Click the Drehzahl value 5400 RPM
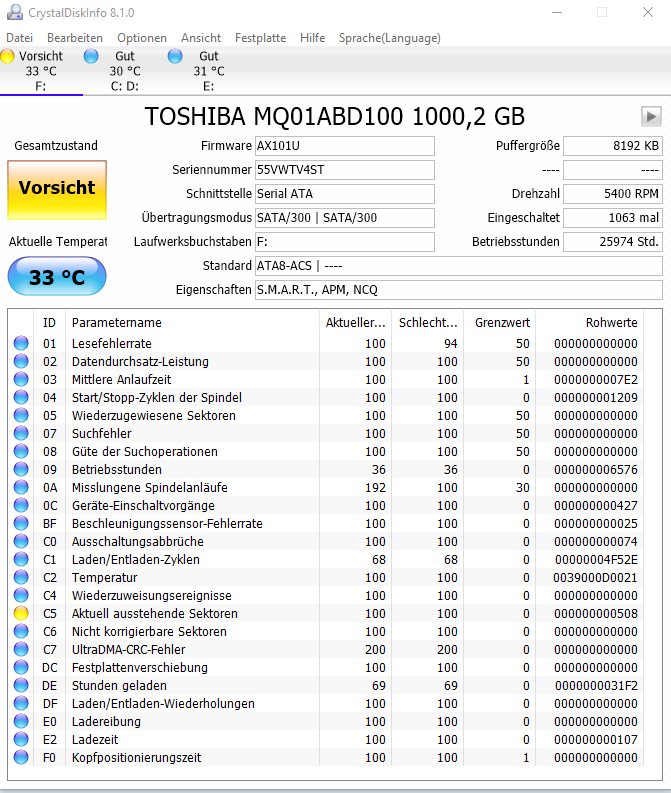This screenshot has width=671, height=793. pyautogui.click(x=613, y=194)
